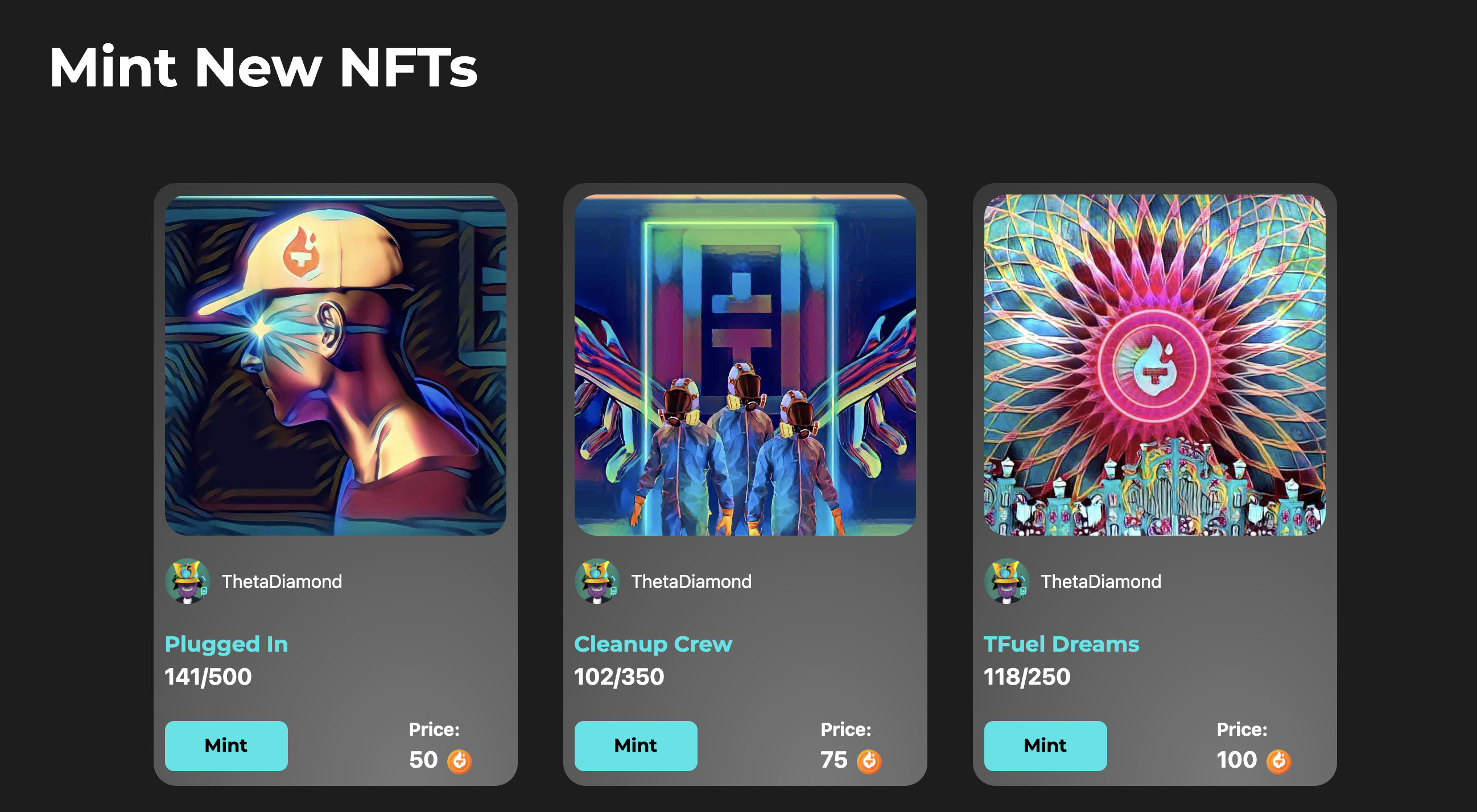The width and height of the screenshot is (1477, 812).
Task: Click the TFuel coin icon next to 100
Action: [1278, 761]
